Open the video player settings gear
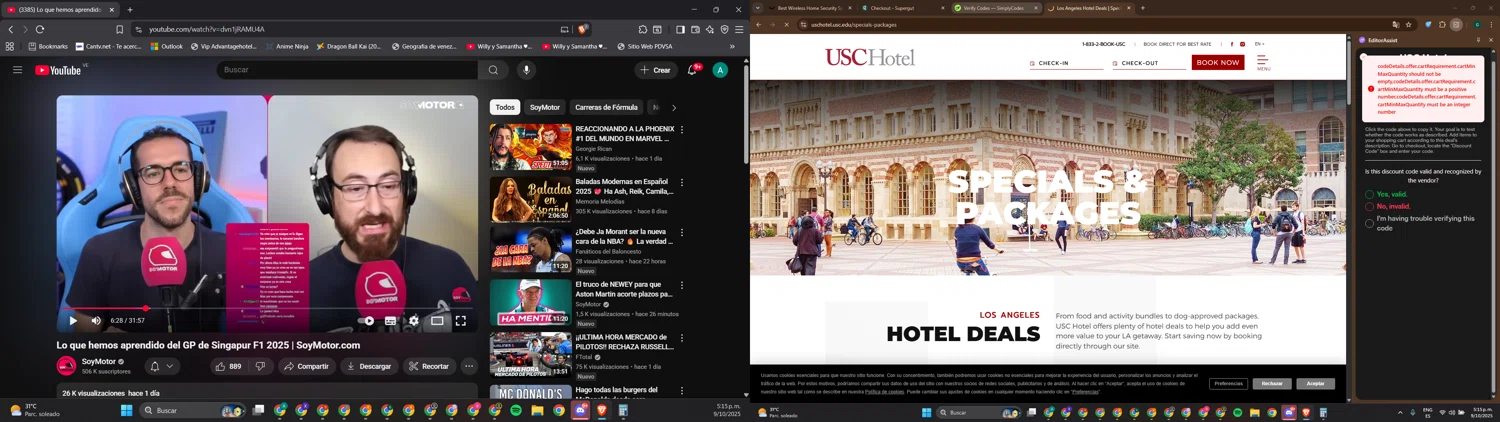This screenshot has height=422, width=1500. (x=414, y=321)
